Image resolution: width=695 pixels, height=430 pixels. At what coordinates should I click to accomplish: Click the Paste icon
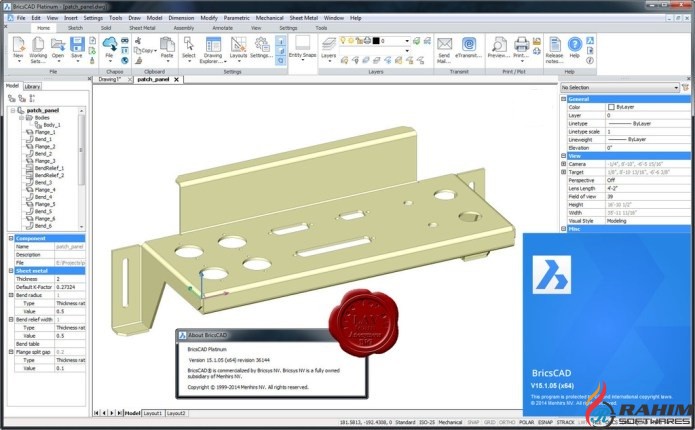click(167, 44)
